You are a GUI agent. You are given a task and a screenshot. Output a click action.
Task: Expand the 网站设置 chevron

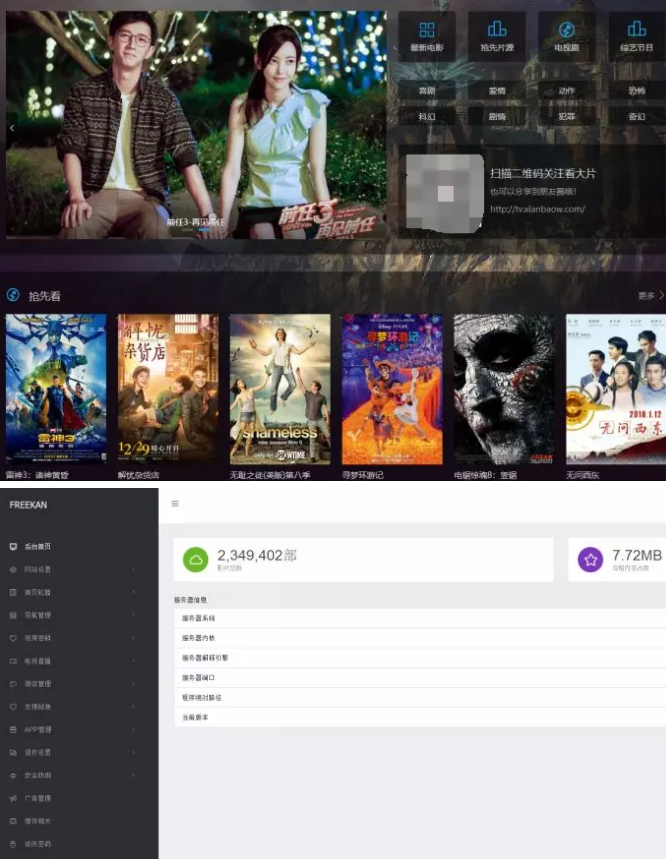pyautogui.click(x=134, y=569)
